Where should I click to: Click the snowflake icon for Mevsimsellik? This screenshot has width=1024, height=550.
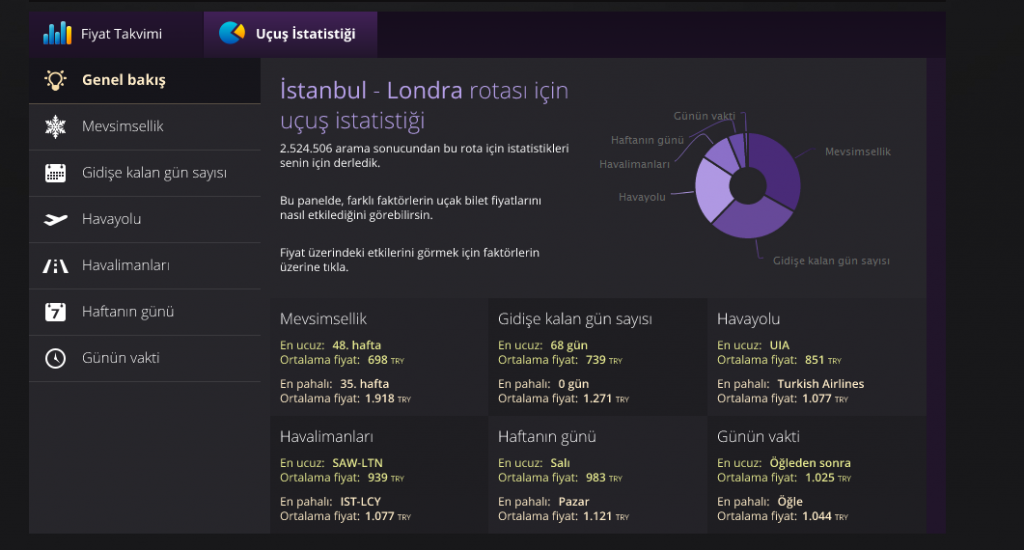[x=55, y=127]
